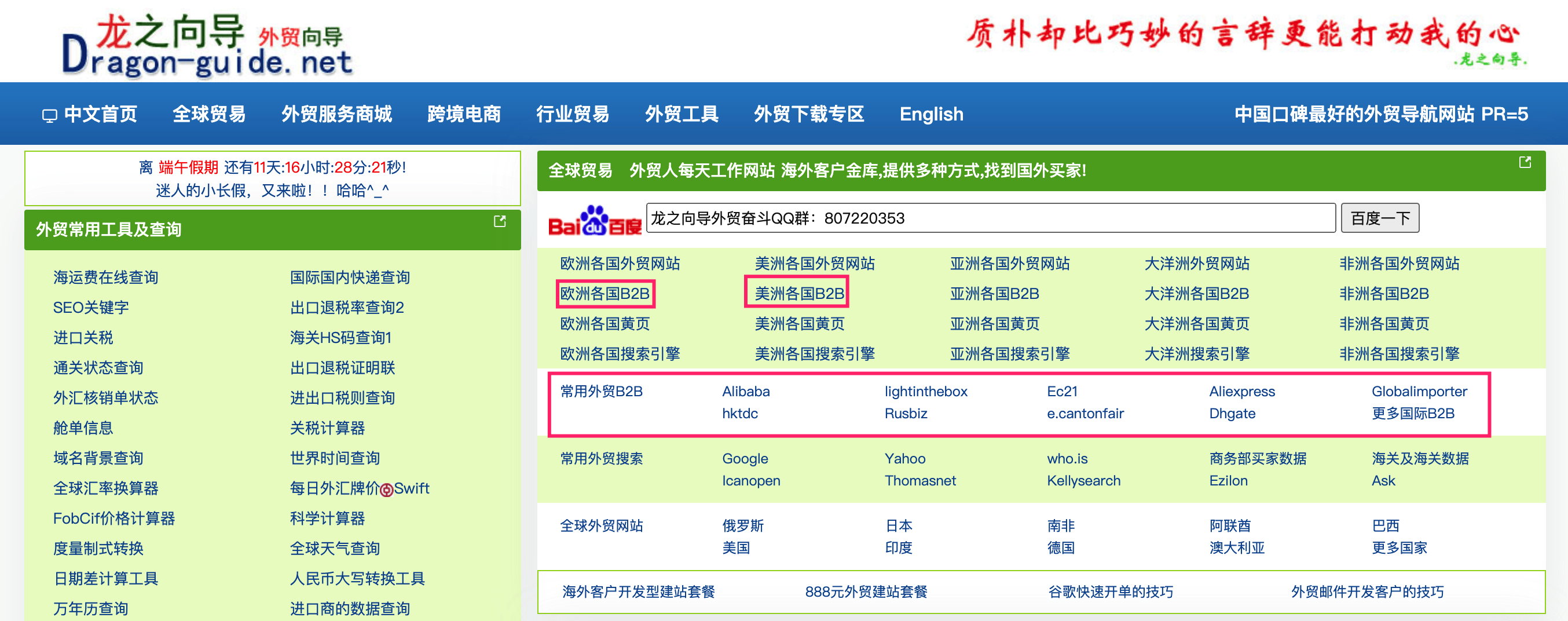Screen dimensions: 1568x621
Task: Click the Dragon-guide.net site logo
Action: click(x=207, y=46)
